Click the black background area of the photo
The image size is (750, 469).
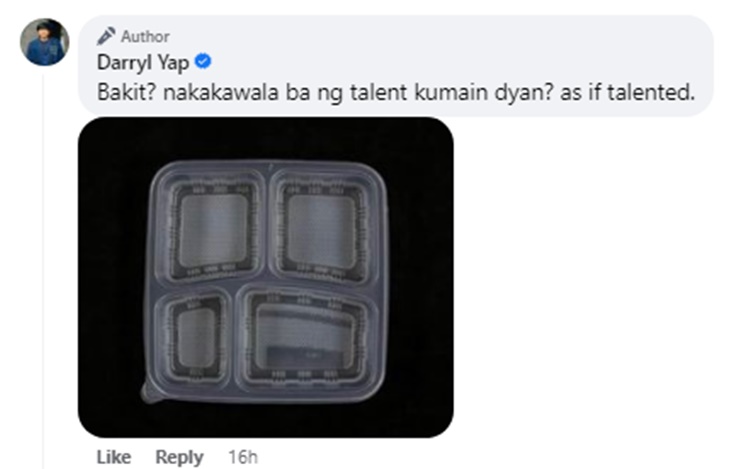[112, 277]
